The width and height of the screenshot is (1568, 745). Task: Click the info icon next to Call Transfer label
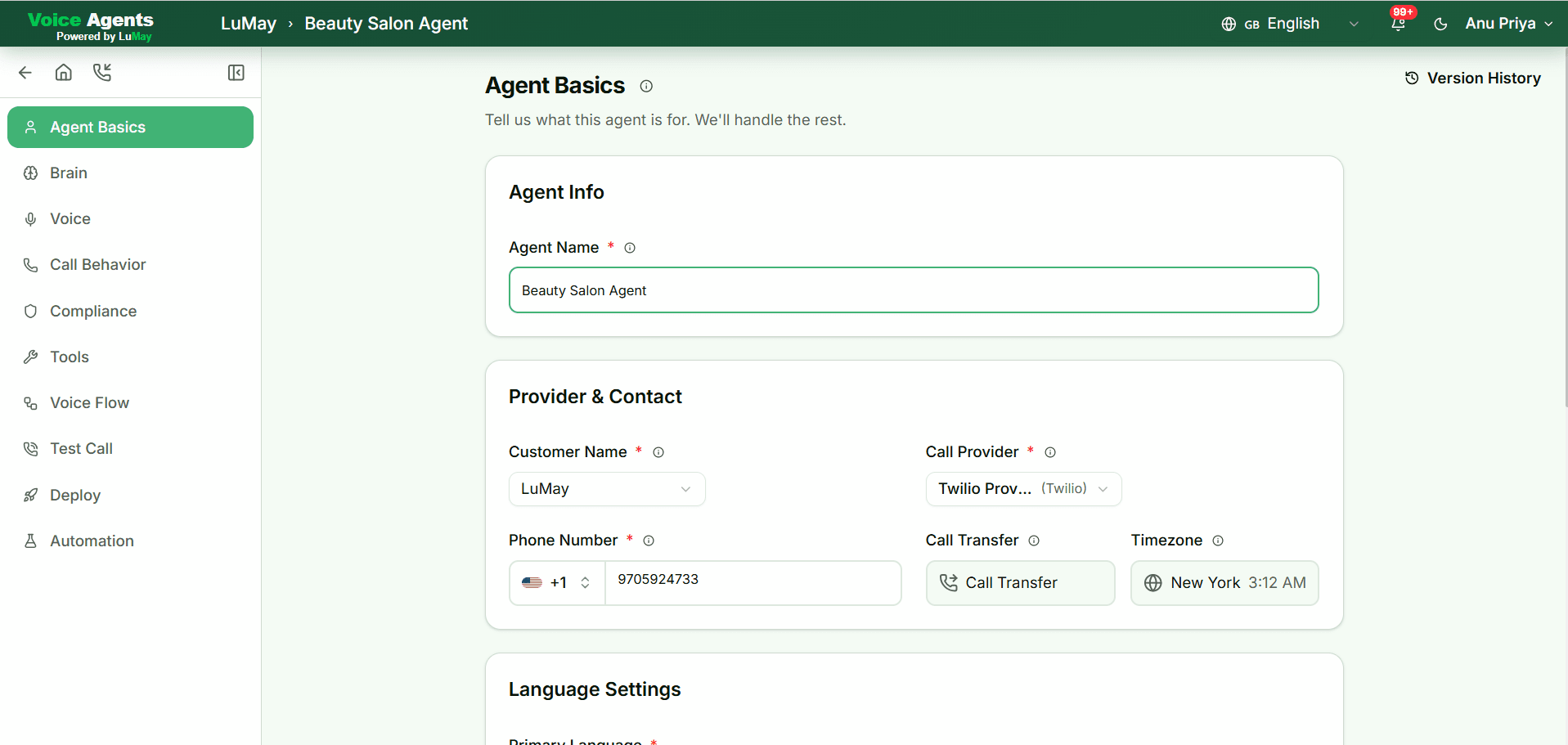1034,541
